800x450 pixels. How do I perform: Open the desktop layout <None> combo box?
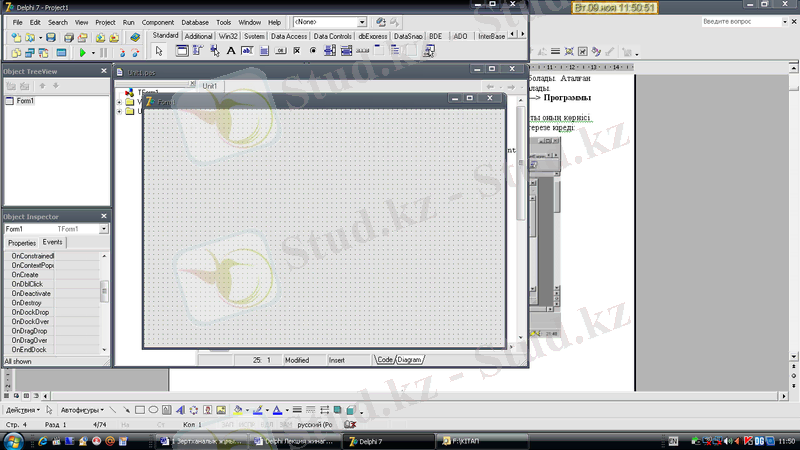click(330, 22)
